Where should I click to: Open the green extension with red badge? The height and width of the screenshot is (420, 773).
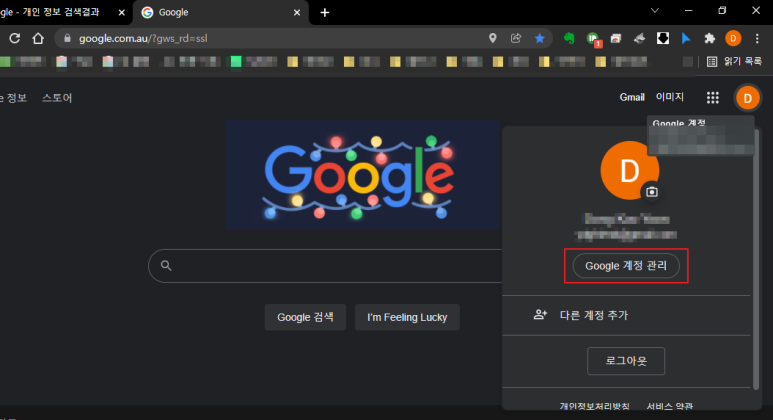[x=593, y=39]
